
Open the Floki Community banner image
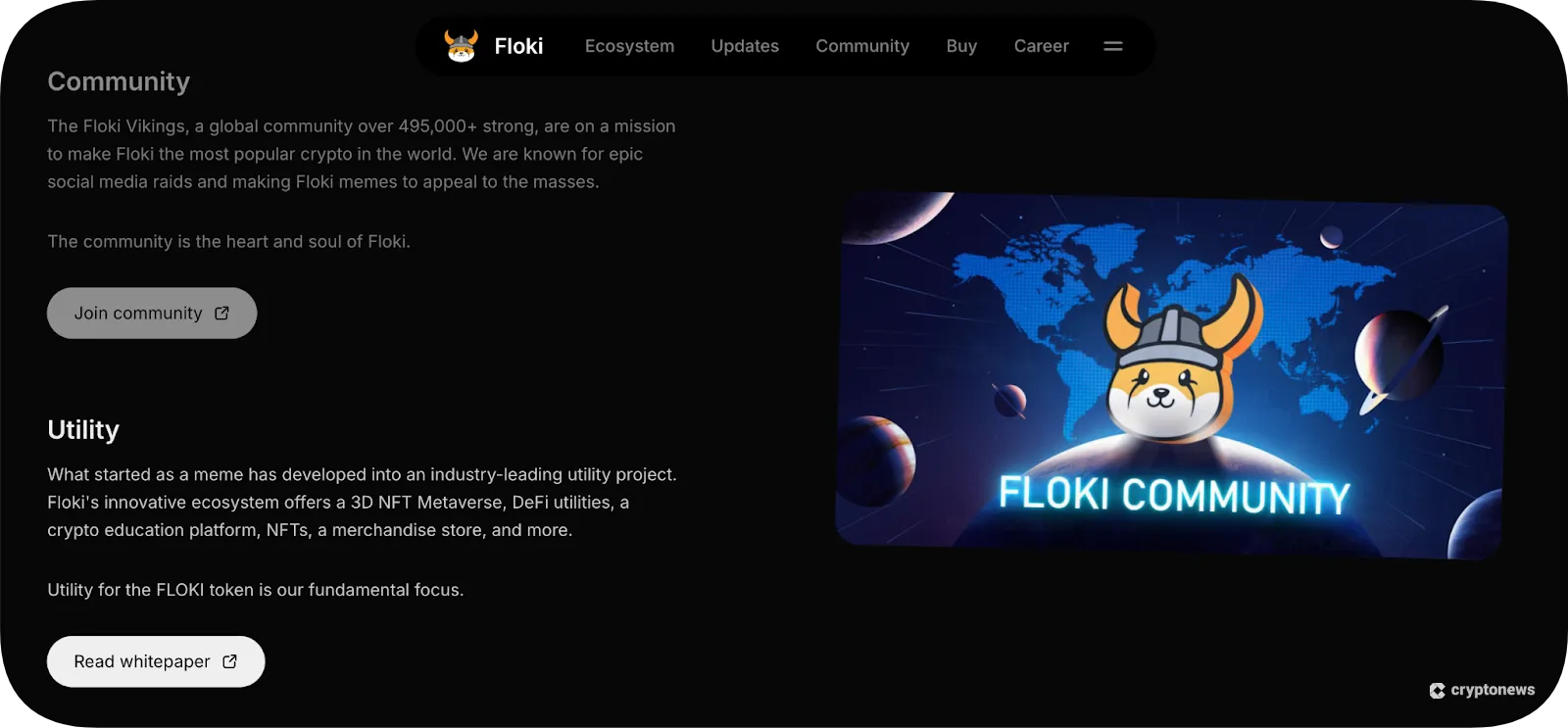click(x=1171, y=375)
